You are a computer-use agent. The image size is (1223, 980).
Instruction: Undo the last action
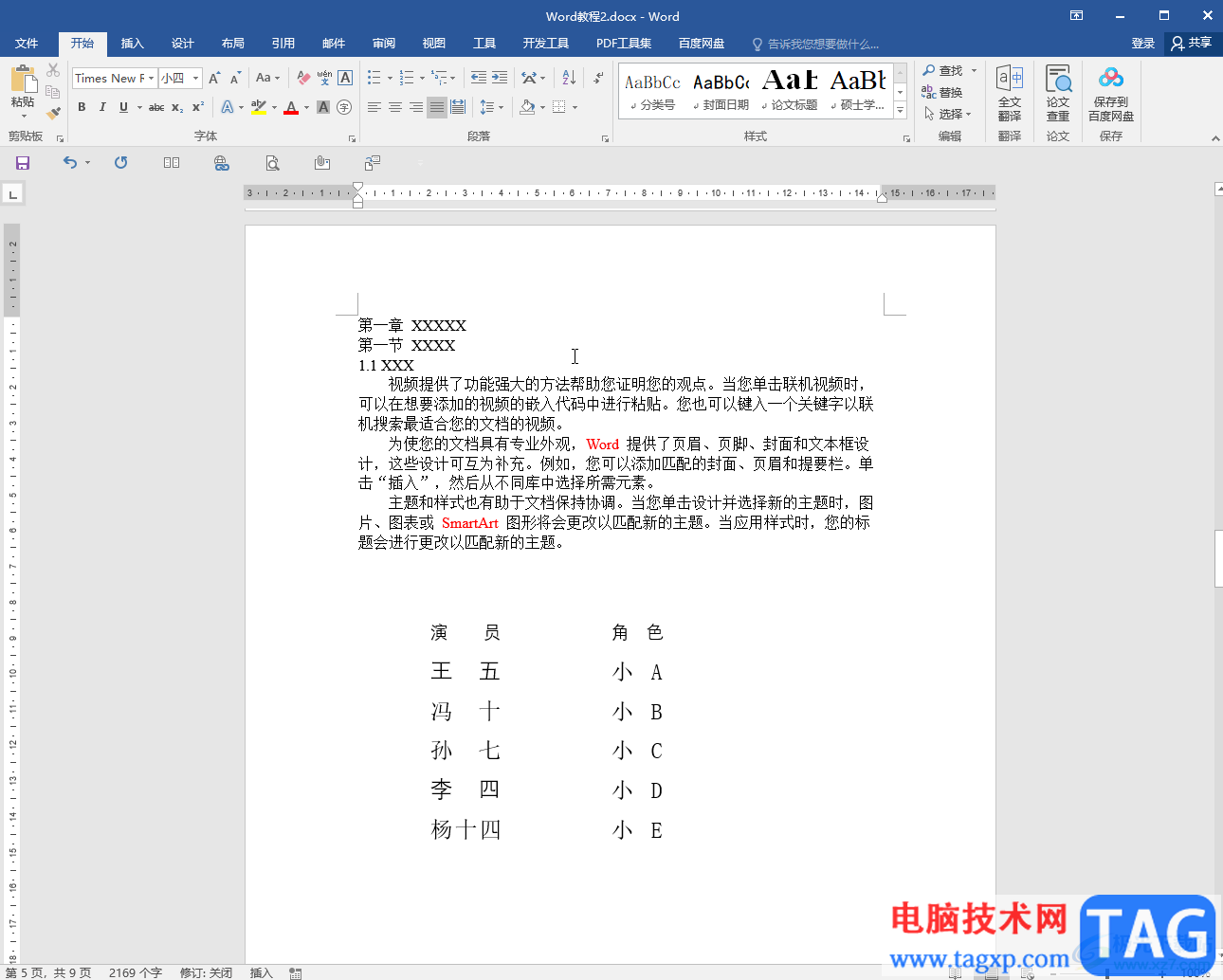point(70,163)
